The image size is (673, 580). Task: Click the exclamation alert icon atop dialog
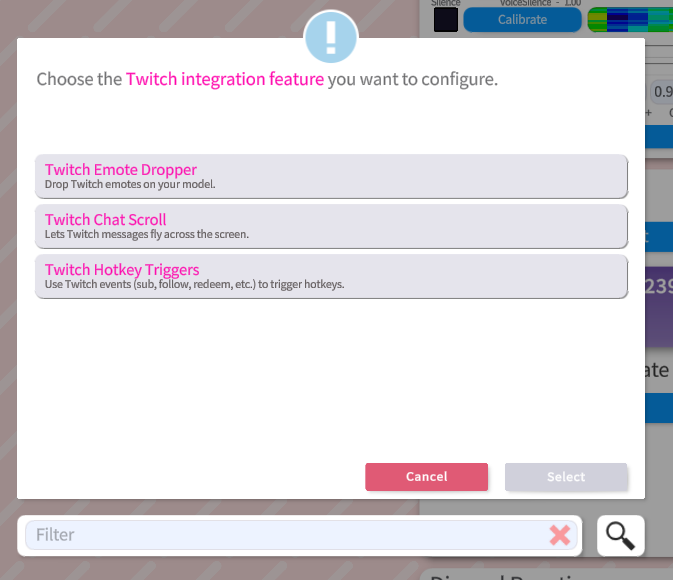(330, 38)
